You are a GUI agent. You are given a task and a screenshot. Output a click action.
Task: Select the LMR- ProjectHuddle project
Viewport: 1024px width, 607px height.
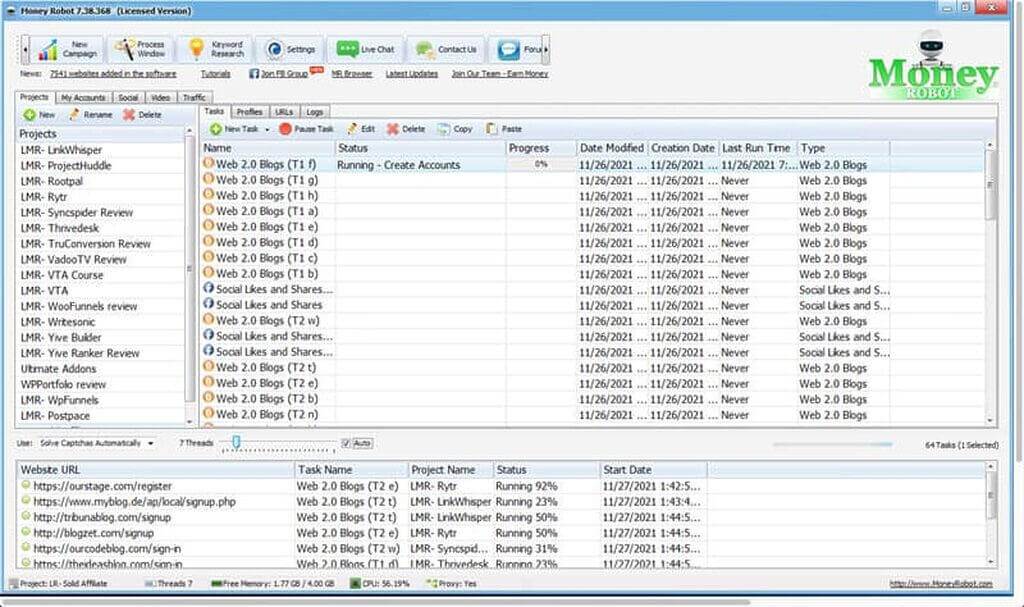pos(101,166)
